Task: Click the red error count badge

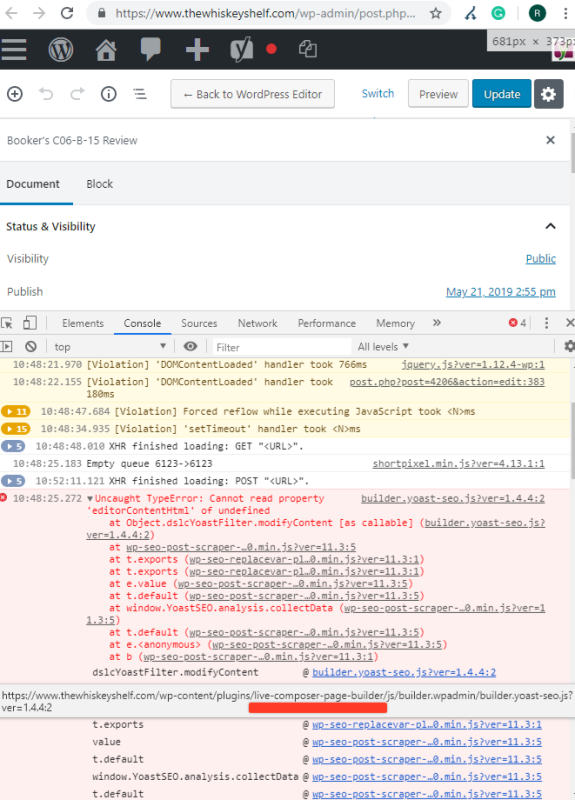Action: 517,323
